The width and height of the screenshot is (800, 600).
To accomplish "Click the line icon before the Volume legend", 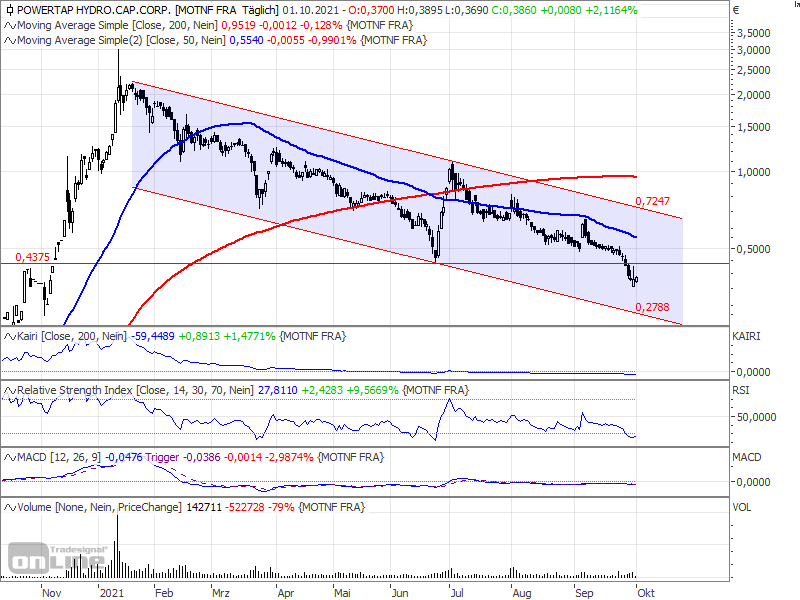I will pos(10,507).
